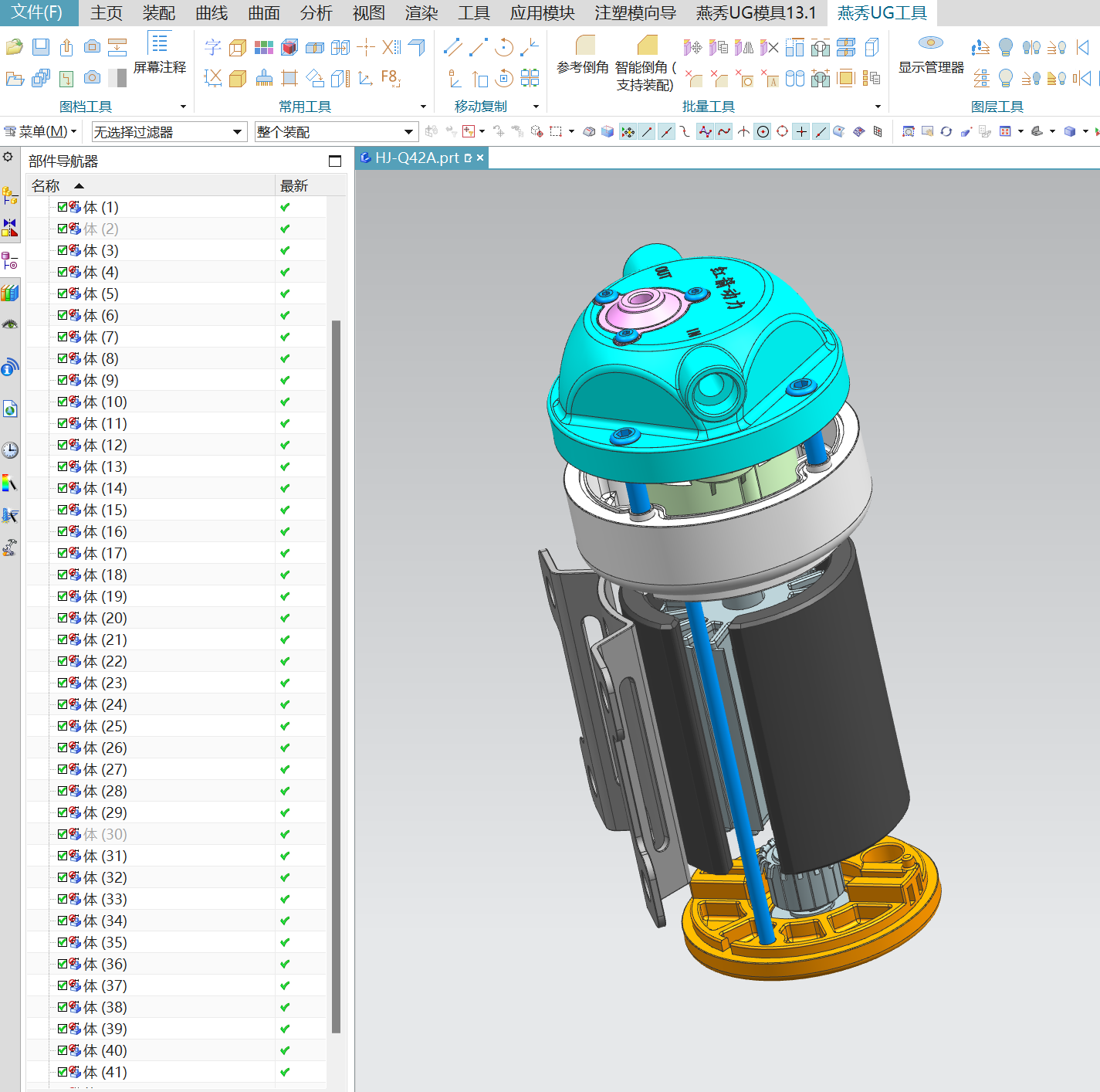Click the brush cleanup icon in 常用工具

point(264,78)
